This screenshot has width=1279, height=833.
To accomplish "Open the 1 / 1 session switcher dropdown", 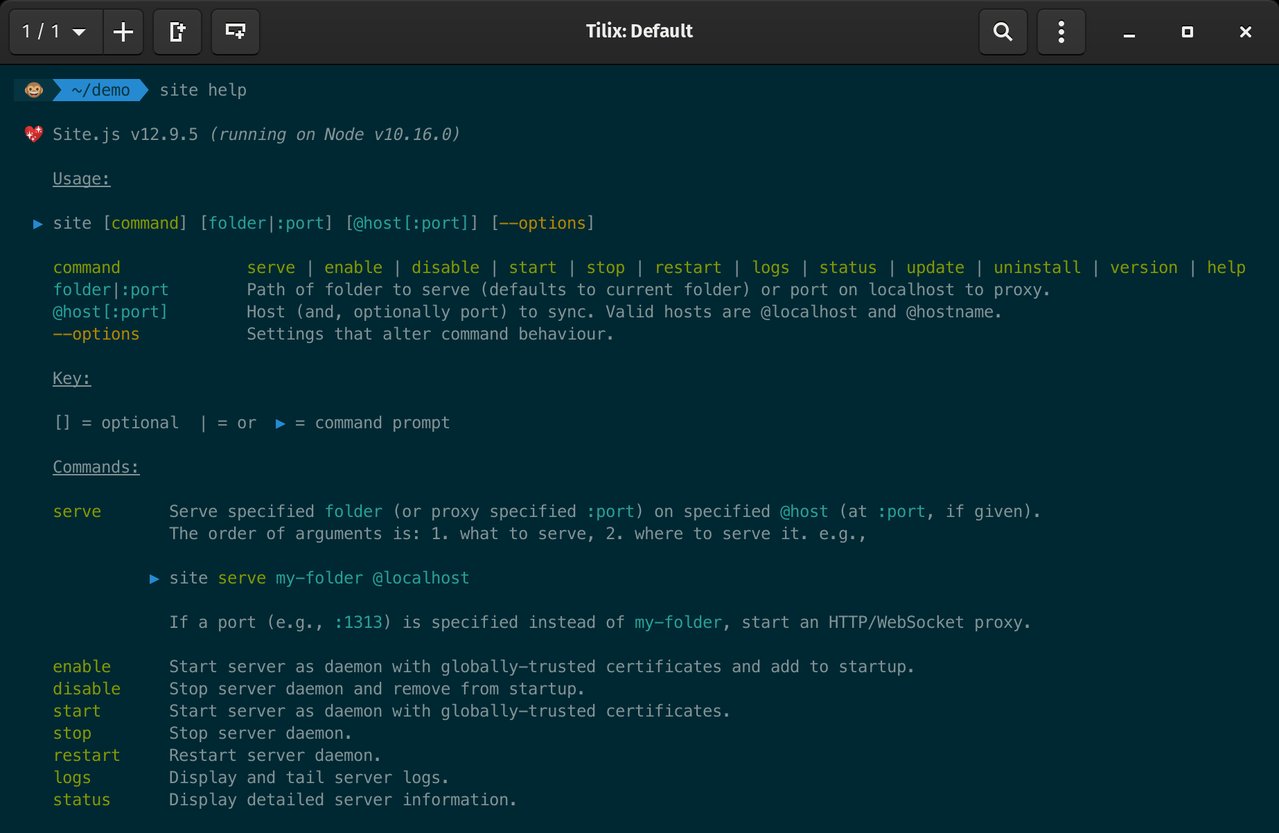I will [55, 32].
